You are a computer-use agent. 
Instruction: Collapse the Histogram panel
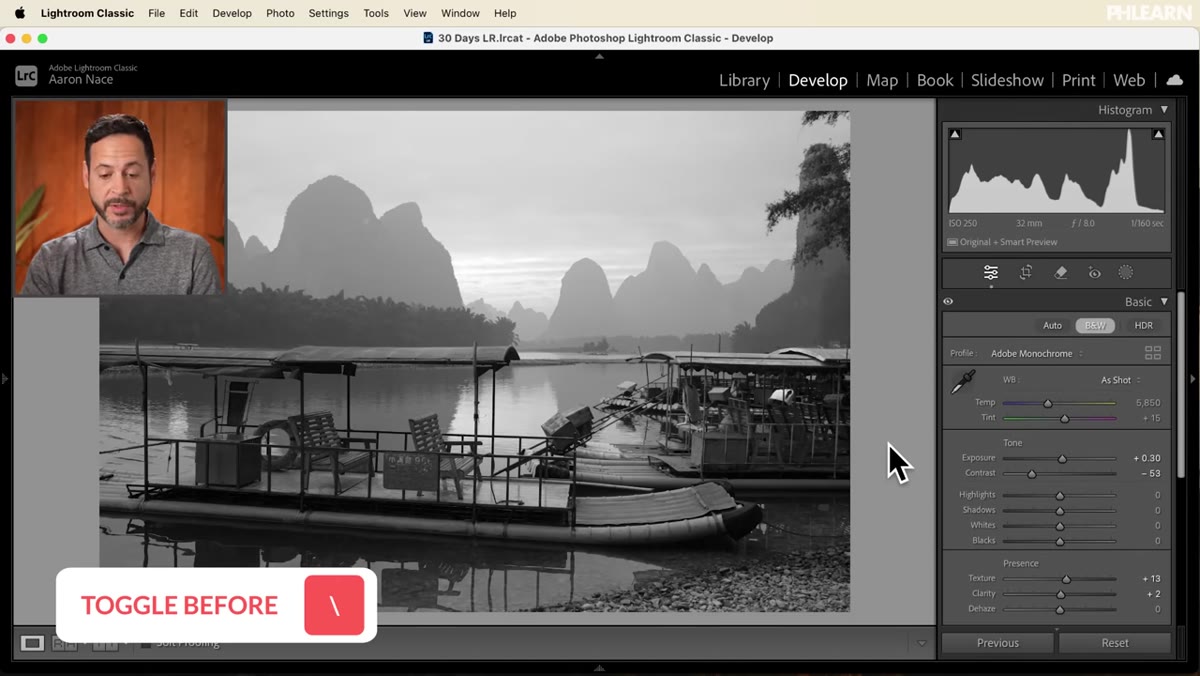[x=1164, y=110]
